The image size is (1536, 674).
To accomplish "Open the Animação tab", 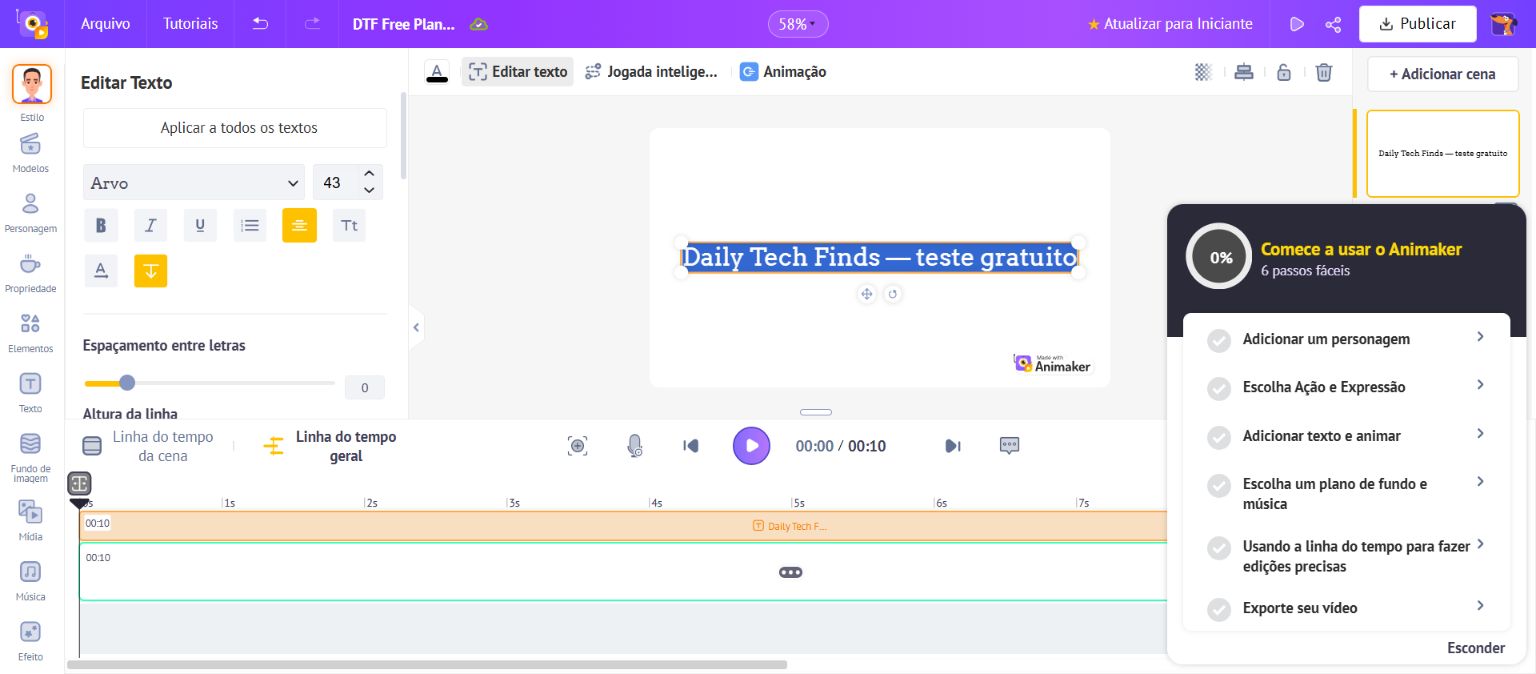I will (783, 72).
